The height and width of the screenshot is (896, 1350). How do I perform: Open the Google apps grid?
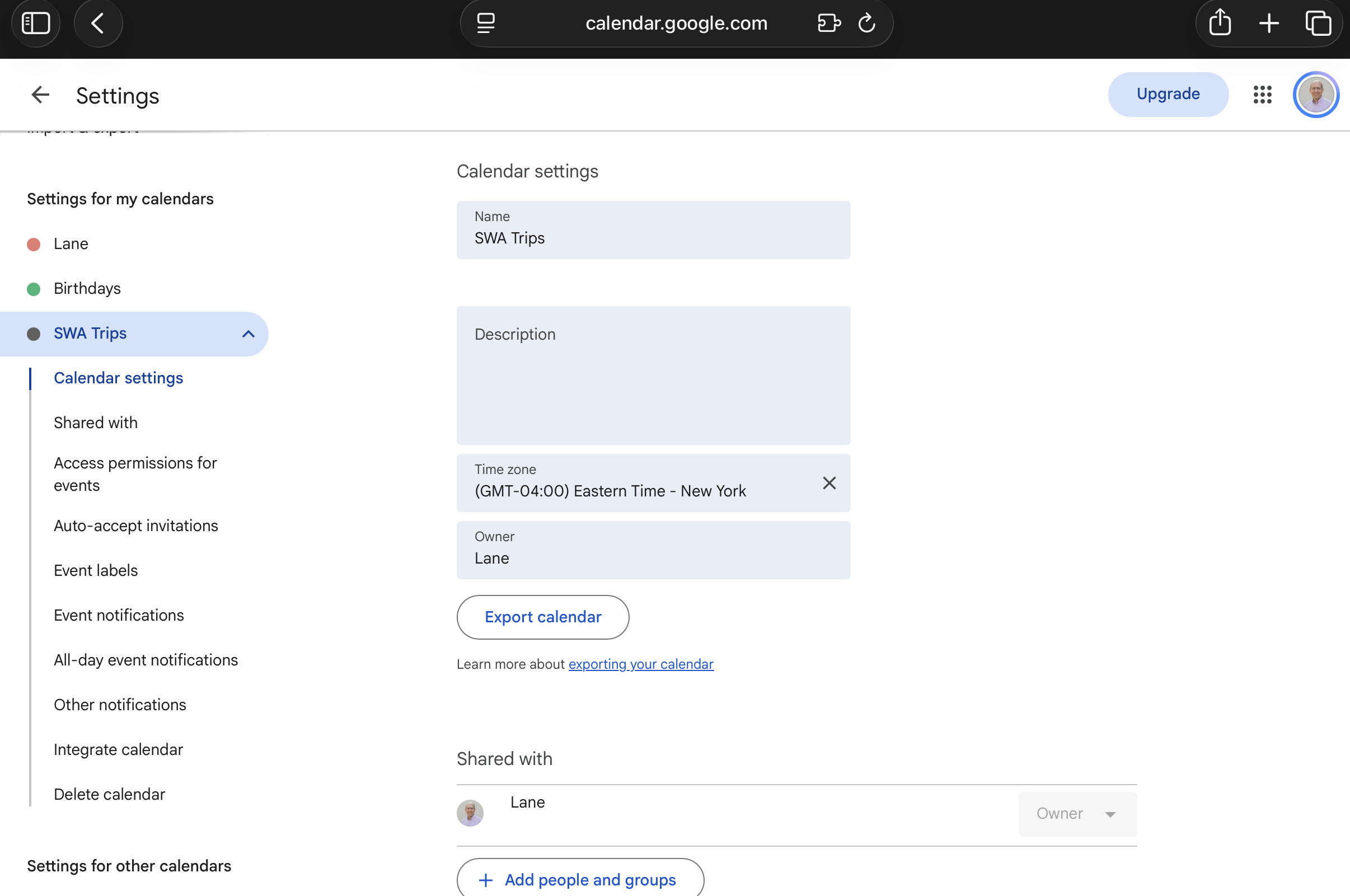[1262, 94]
